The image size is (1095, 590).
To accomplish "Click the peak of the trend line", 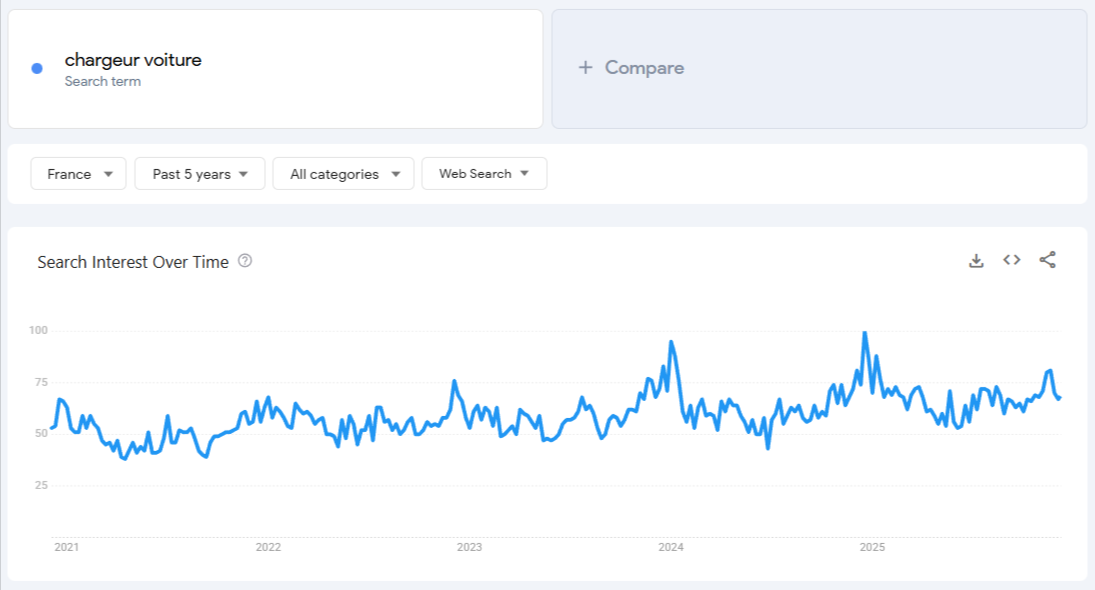I will click(x=864, y=331).
